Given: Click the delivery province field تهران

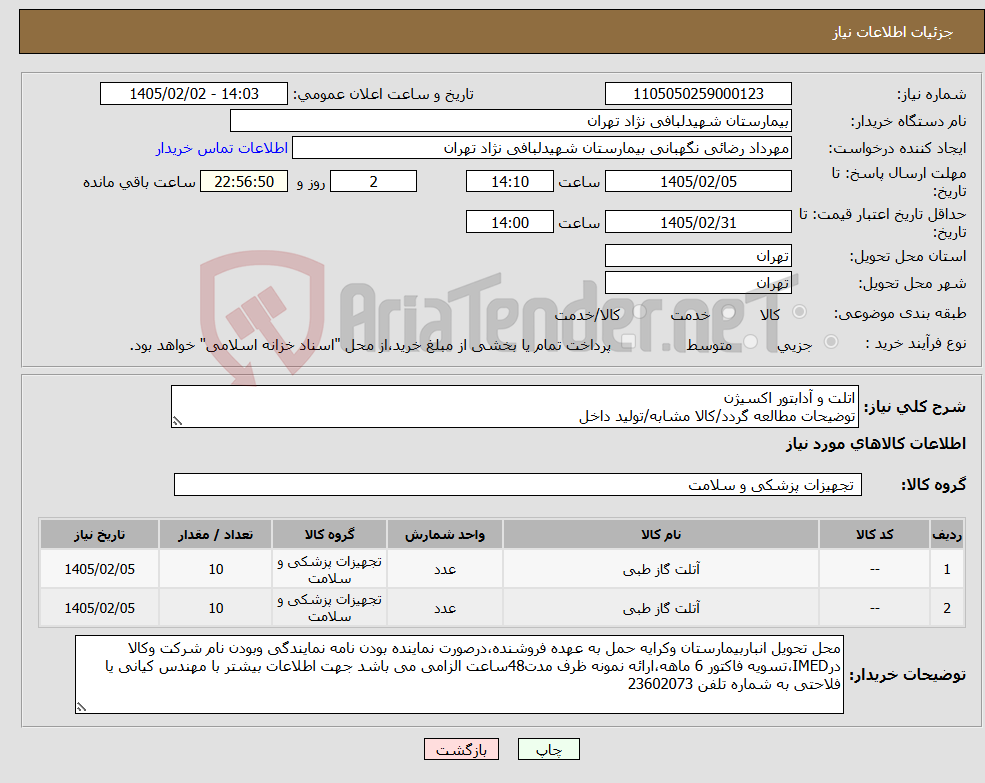Looking at the screenshot, I should (x=698, y=256).
